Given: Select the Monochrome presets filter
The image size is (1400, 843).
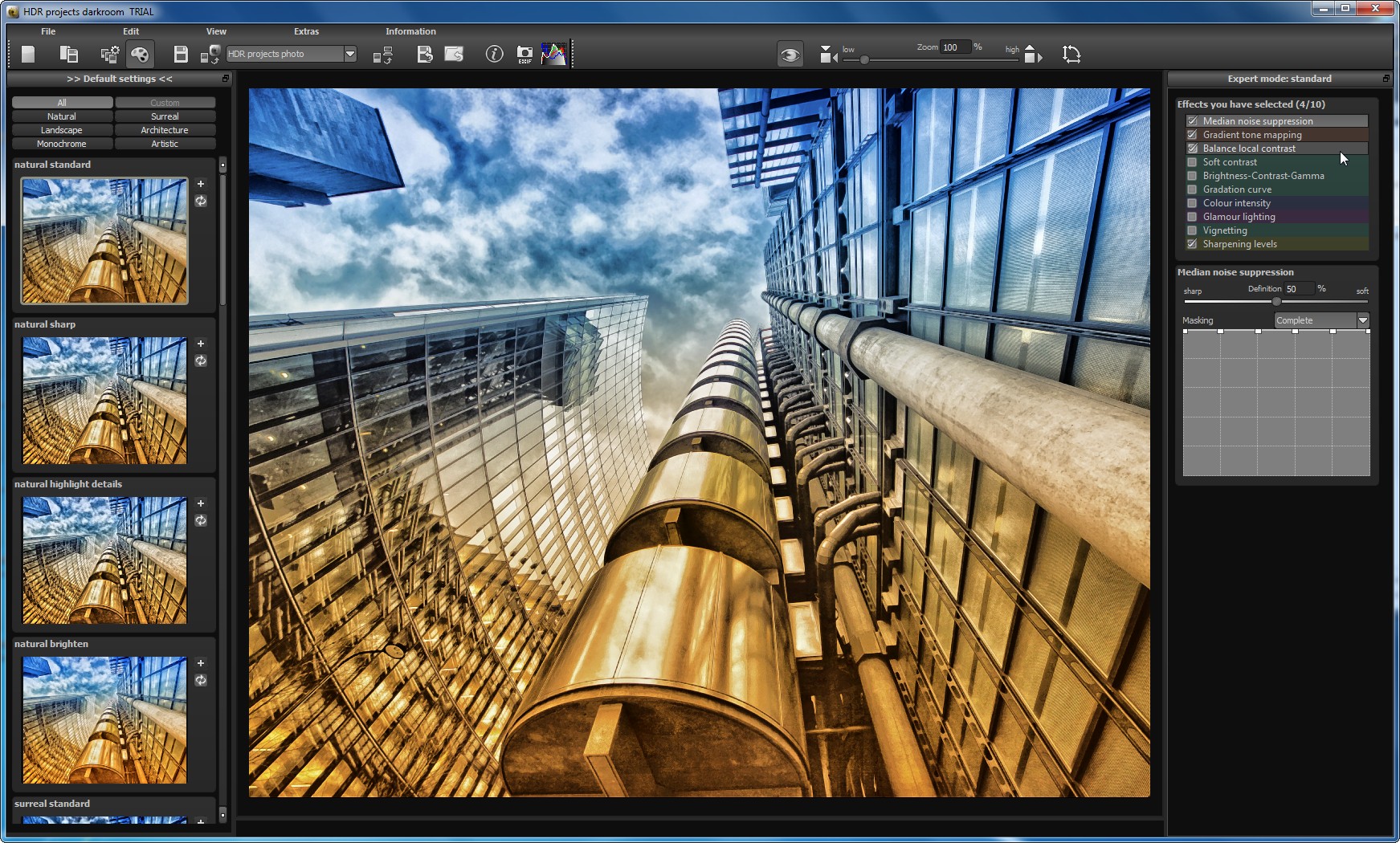Looking at the screenshot, I should 62,144.
